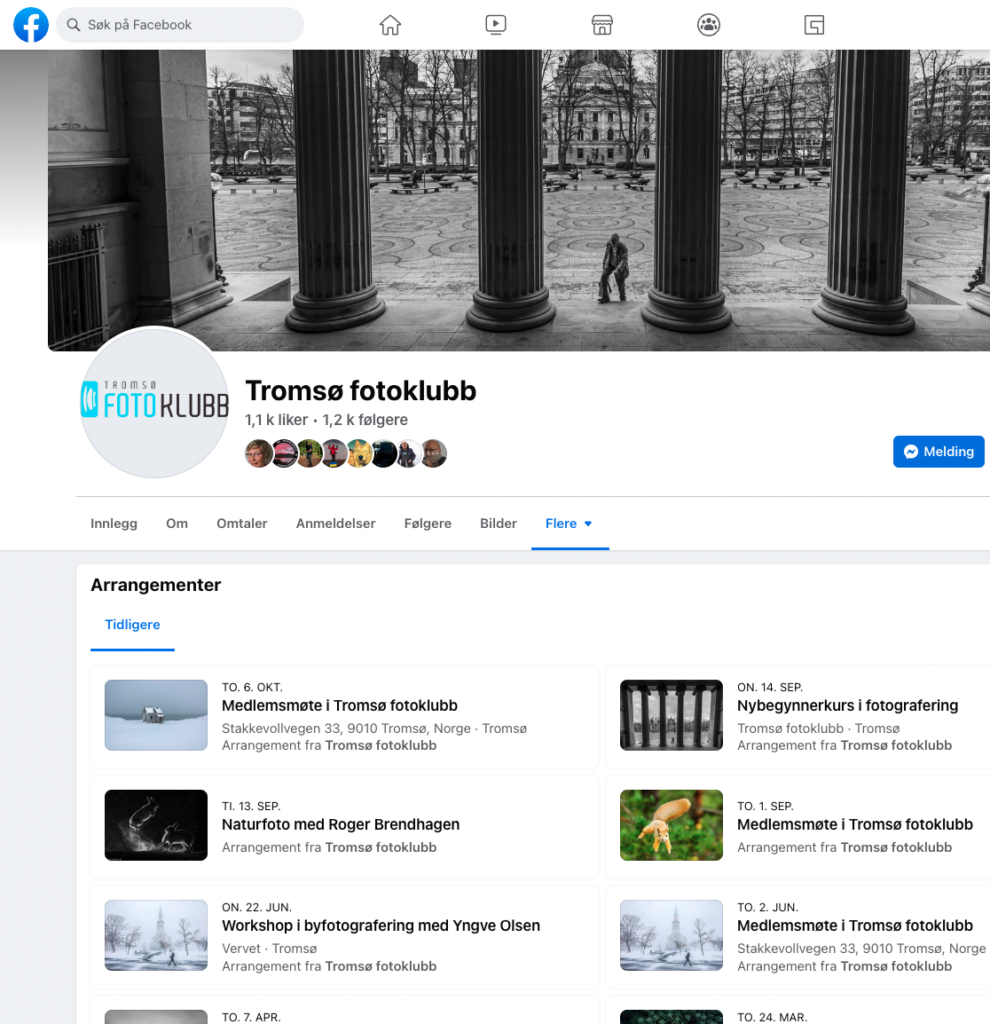This screenshot has height=1024, width=990.
Task: Open 'Naturfoto med Roger Brendhagen' event
Action: coord(341,824)
